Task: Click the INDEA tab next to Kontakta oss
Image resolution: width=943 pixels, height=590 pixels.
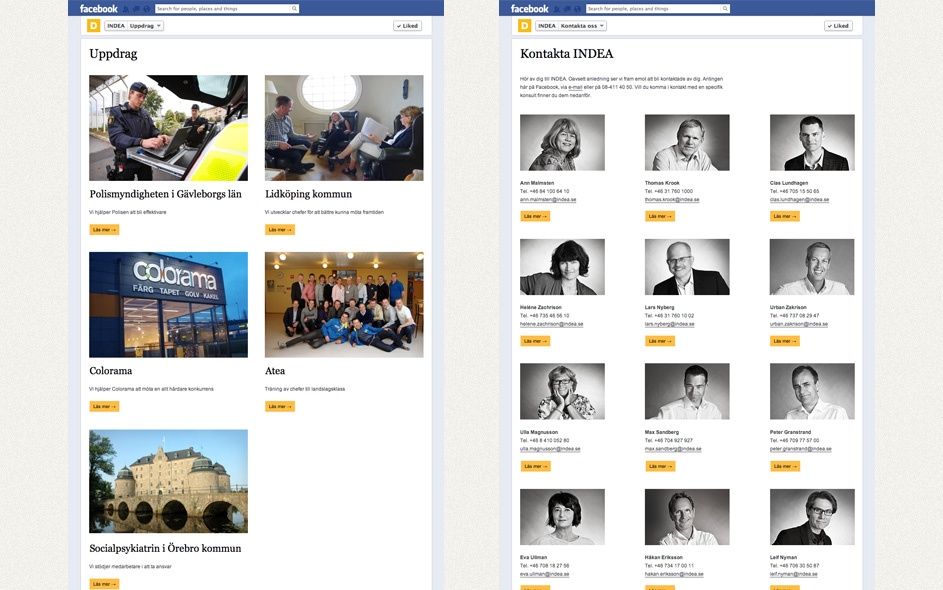Action: pos(547,26)
